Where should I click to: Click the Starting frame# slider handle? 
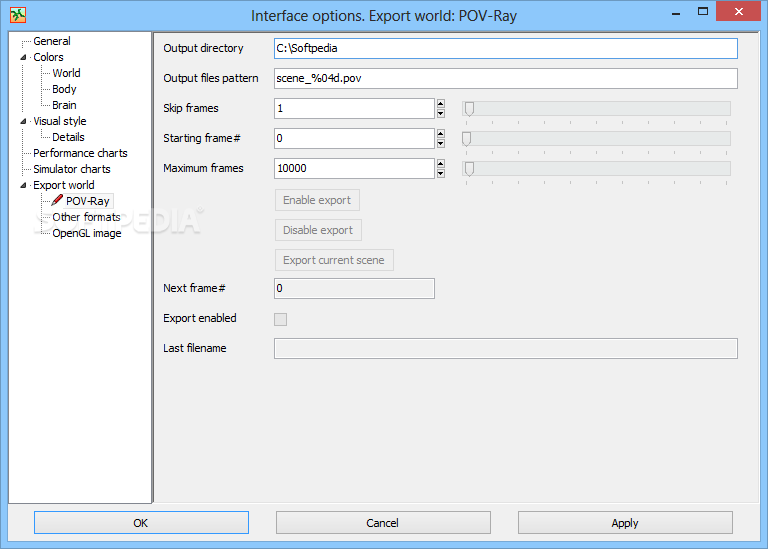(x=467, y=139)
